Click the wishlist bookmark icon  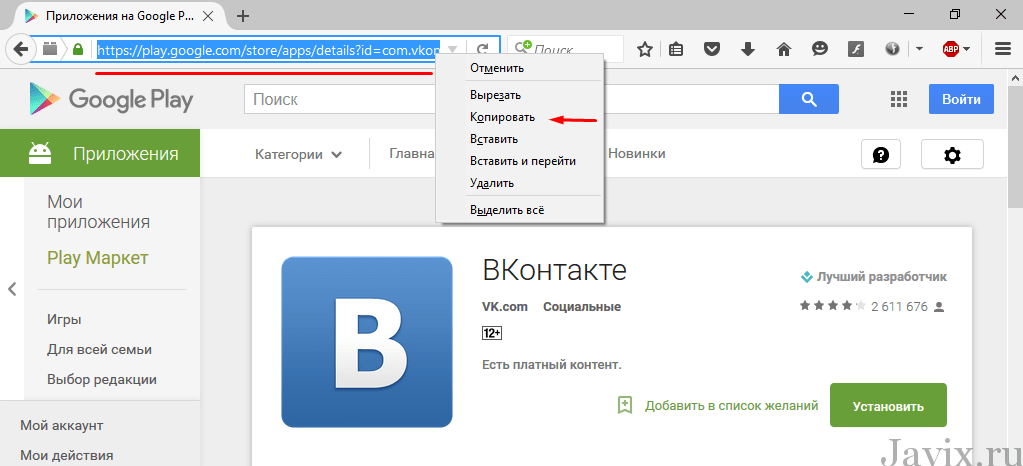[x=625, y=405]
